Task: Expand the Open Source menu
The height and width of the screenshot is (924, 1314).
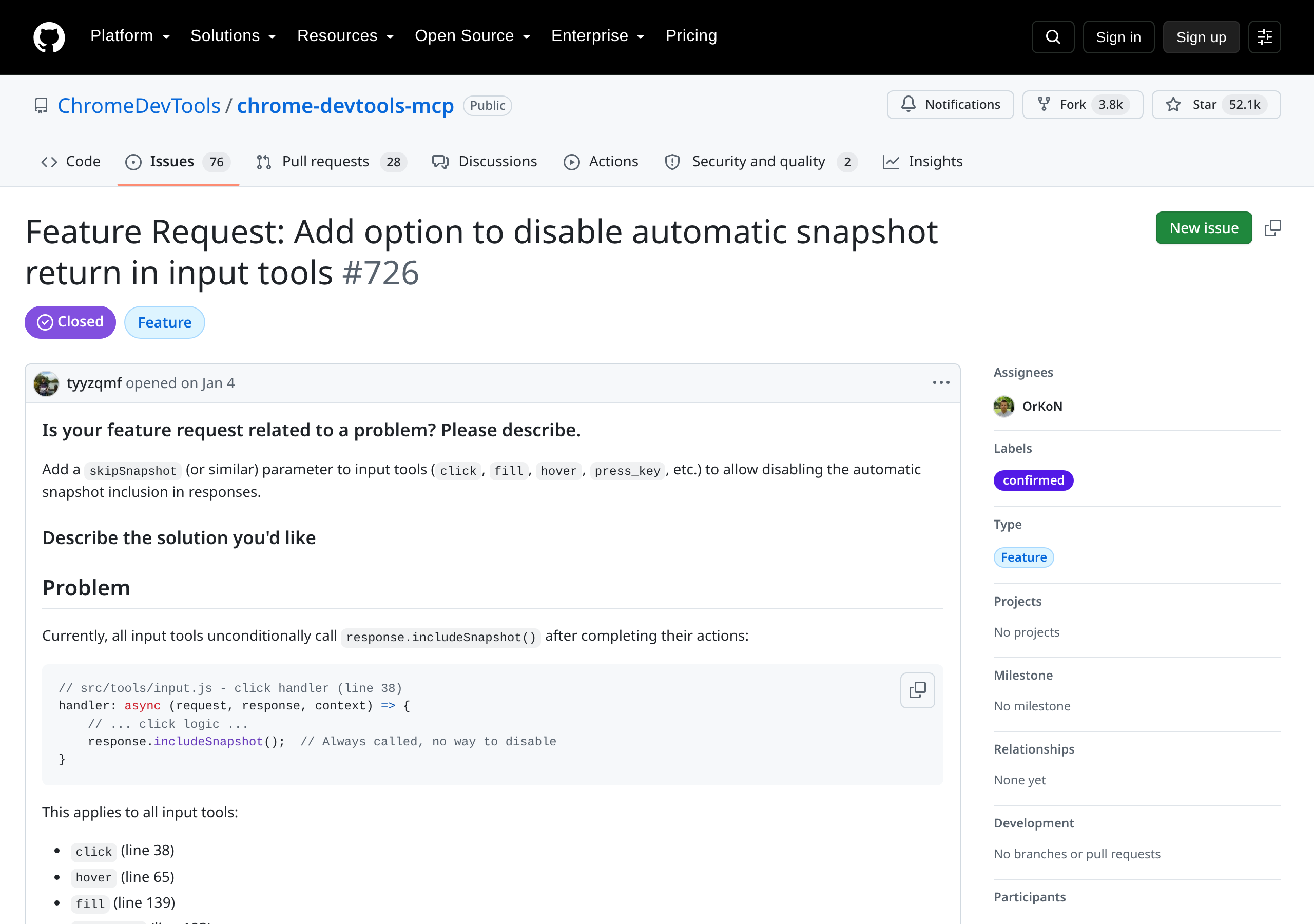Action: click(473, 35)
